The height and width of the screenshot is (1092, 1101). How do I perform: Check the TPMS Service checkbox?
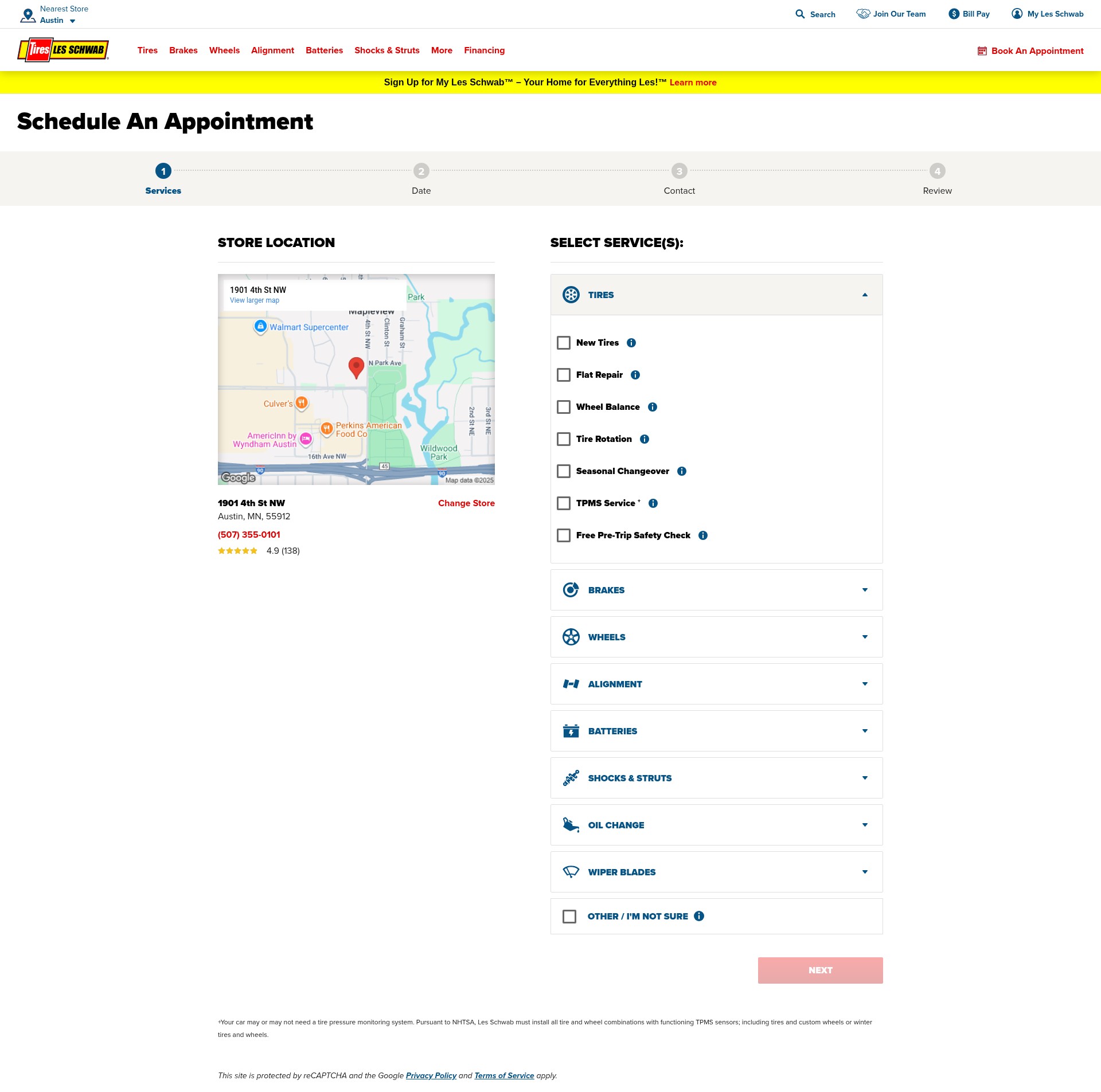(x=564, y=503)
